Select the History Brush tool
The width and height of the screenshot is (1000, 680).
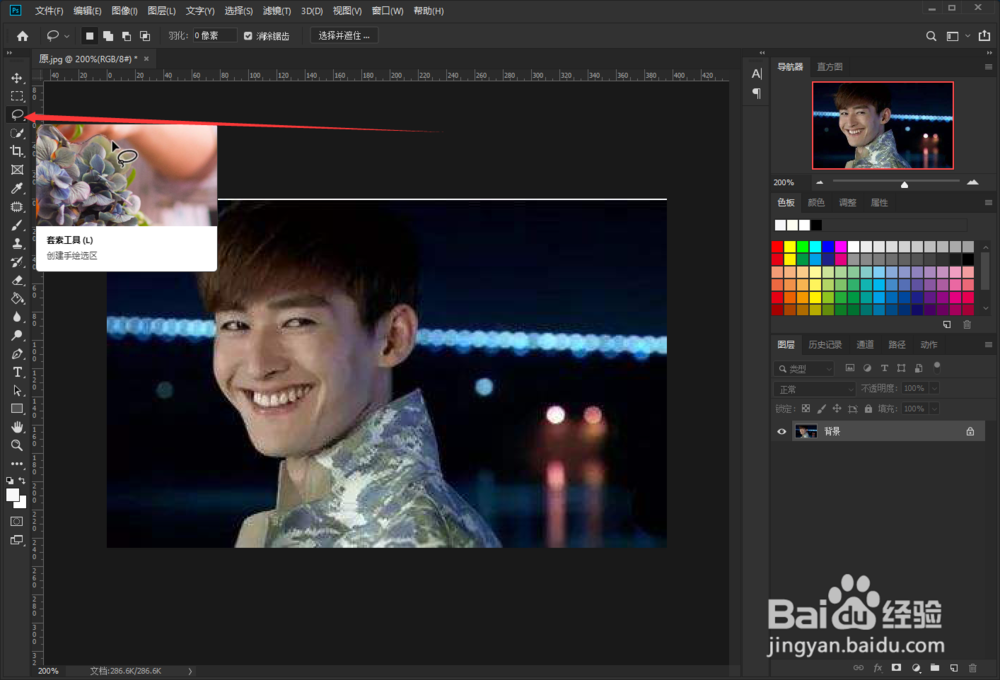(x=17, y=262)
